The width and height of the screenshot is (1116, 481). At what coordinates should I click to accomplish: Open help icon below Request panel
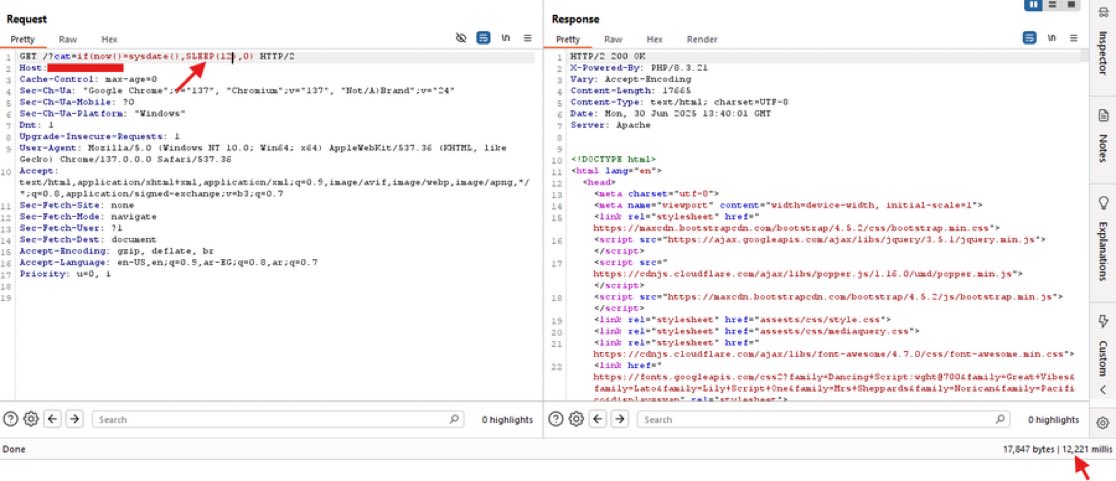tap(10, 419)
